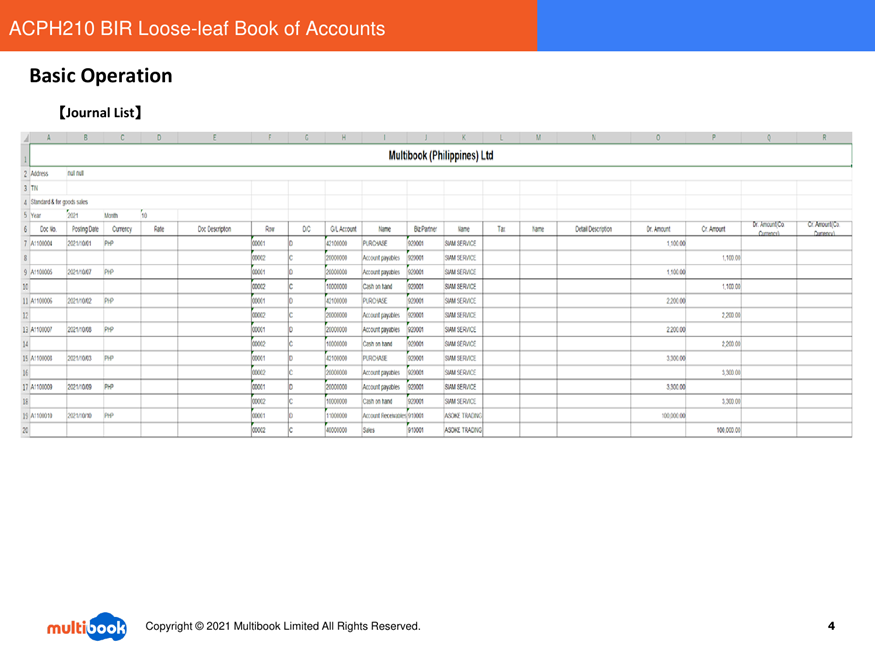Select column R header
The width and height of the screenshot is (875, 656).
point(824,138)
